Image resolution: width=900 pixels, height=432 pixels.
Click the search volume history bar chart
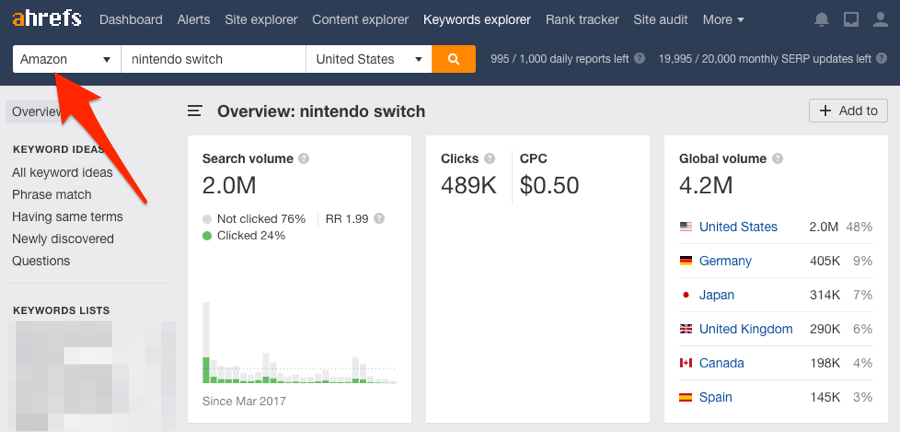pyautogui.click(x=299, y=343)
